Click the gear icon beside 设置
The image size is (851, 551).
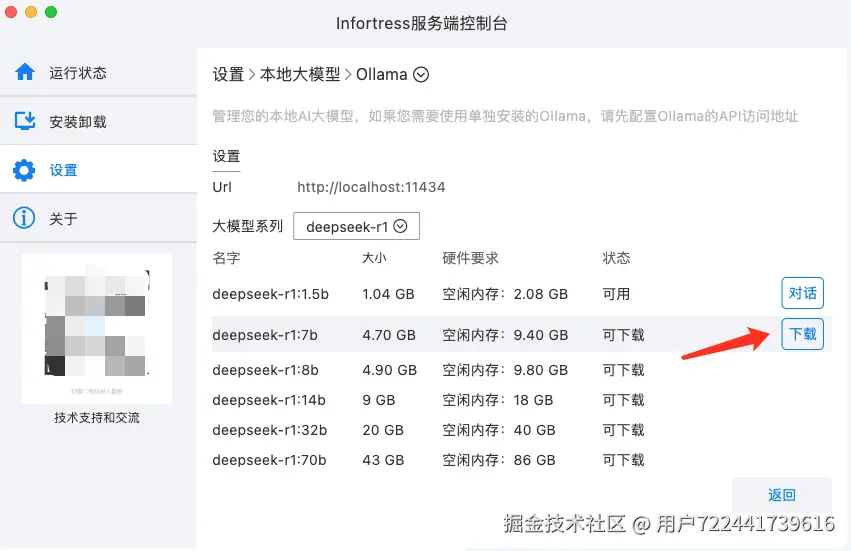coord(24,170)
